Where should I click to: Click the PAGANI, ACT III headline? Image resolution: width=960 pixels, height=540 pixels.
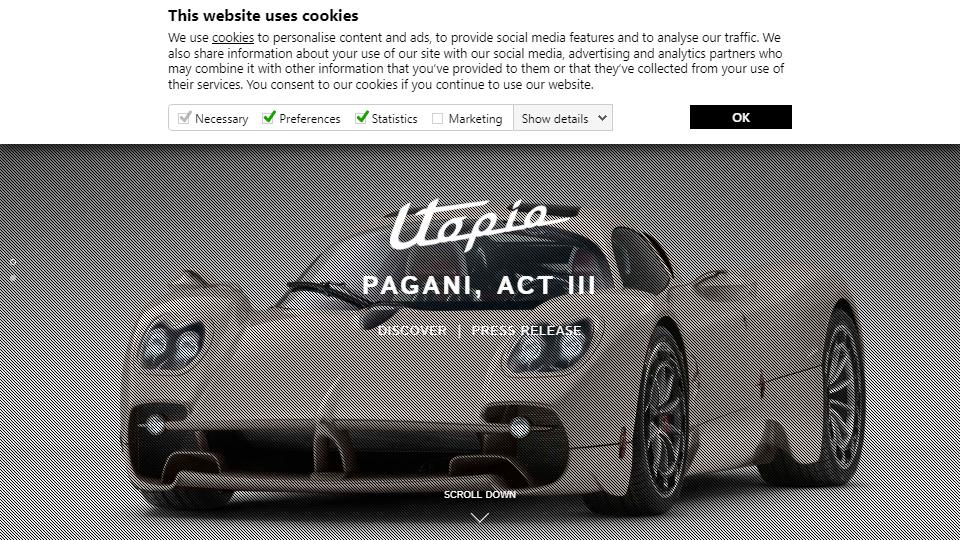point(479,285)
